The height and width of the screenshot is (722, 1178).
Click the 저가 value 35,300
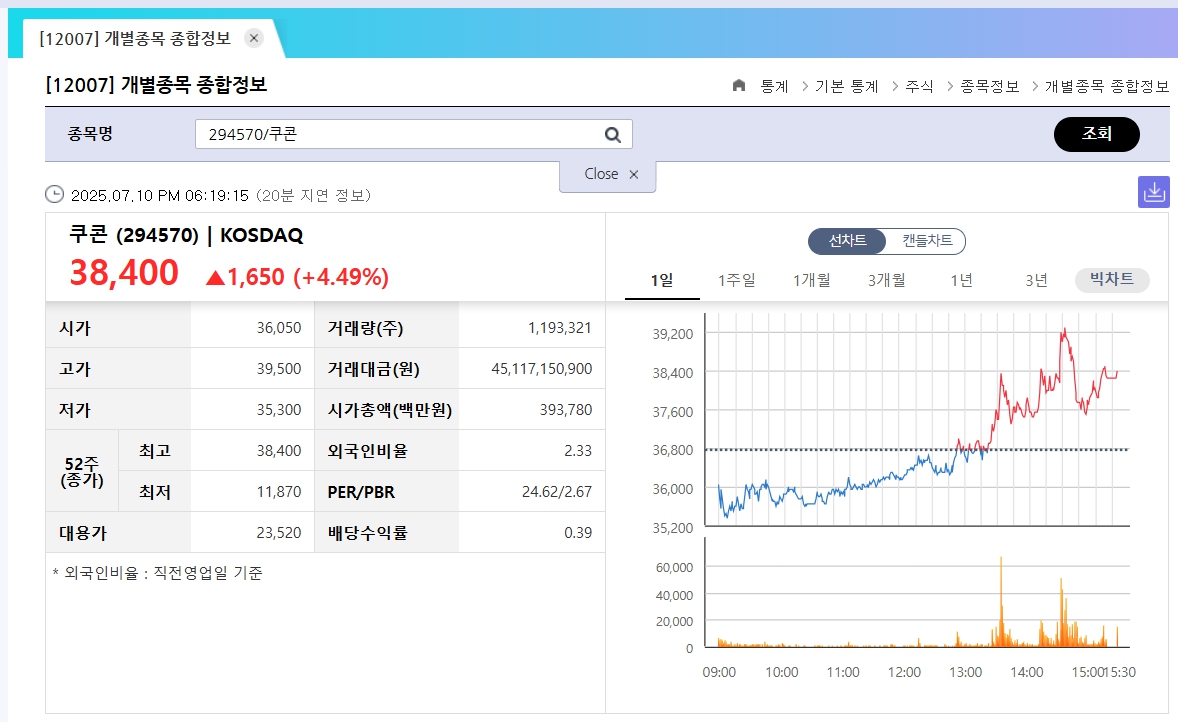(279, 409)
